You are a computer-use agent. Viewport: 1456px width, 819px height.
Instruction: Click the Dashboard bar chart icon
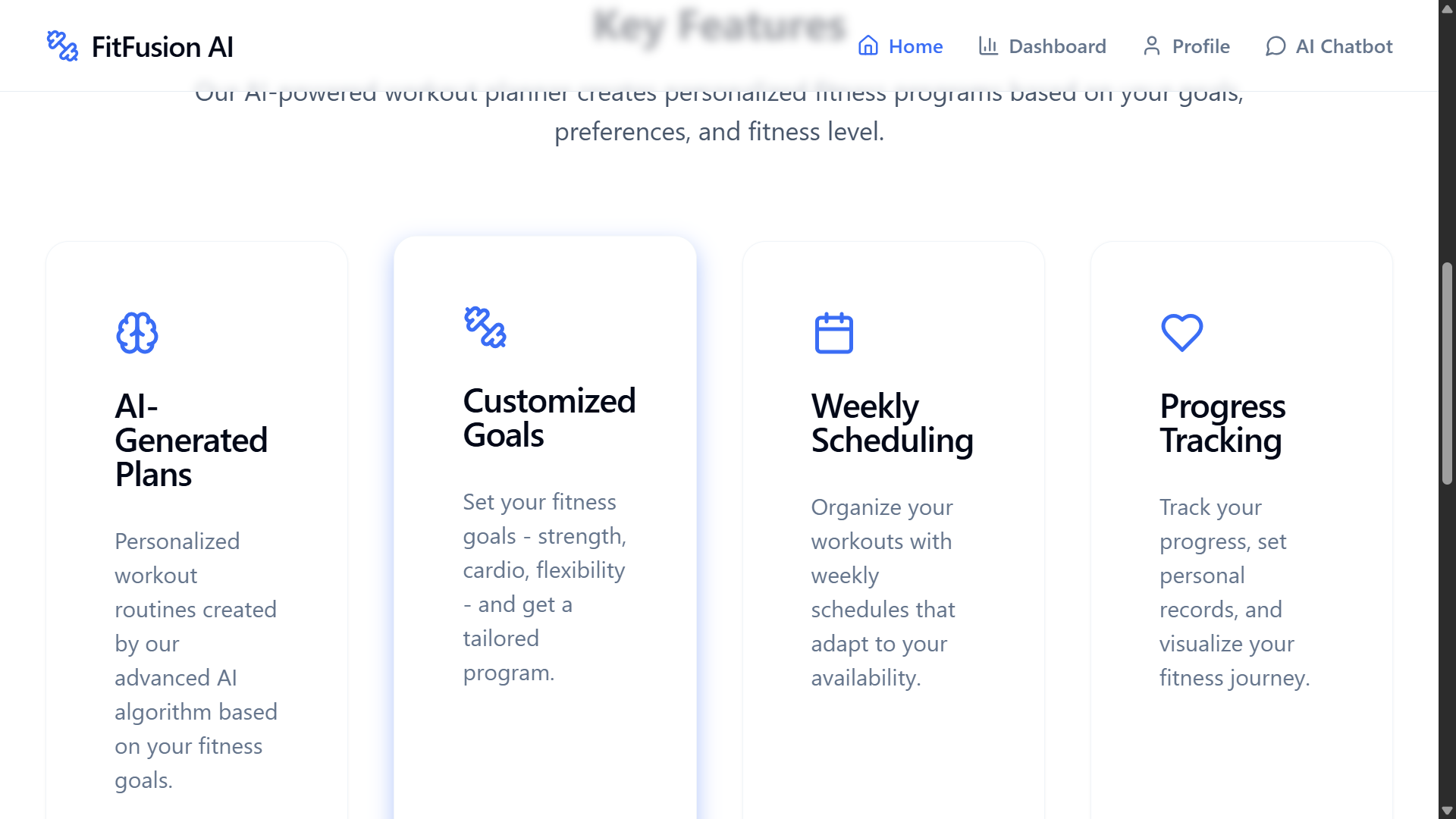tap(988, 46)
